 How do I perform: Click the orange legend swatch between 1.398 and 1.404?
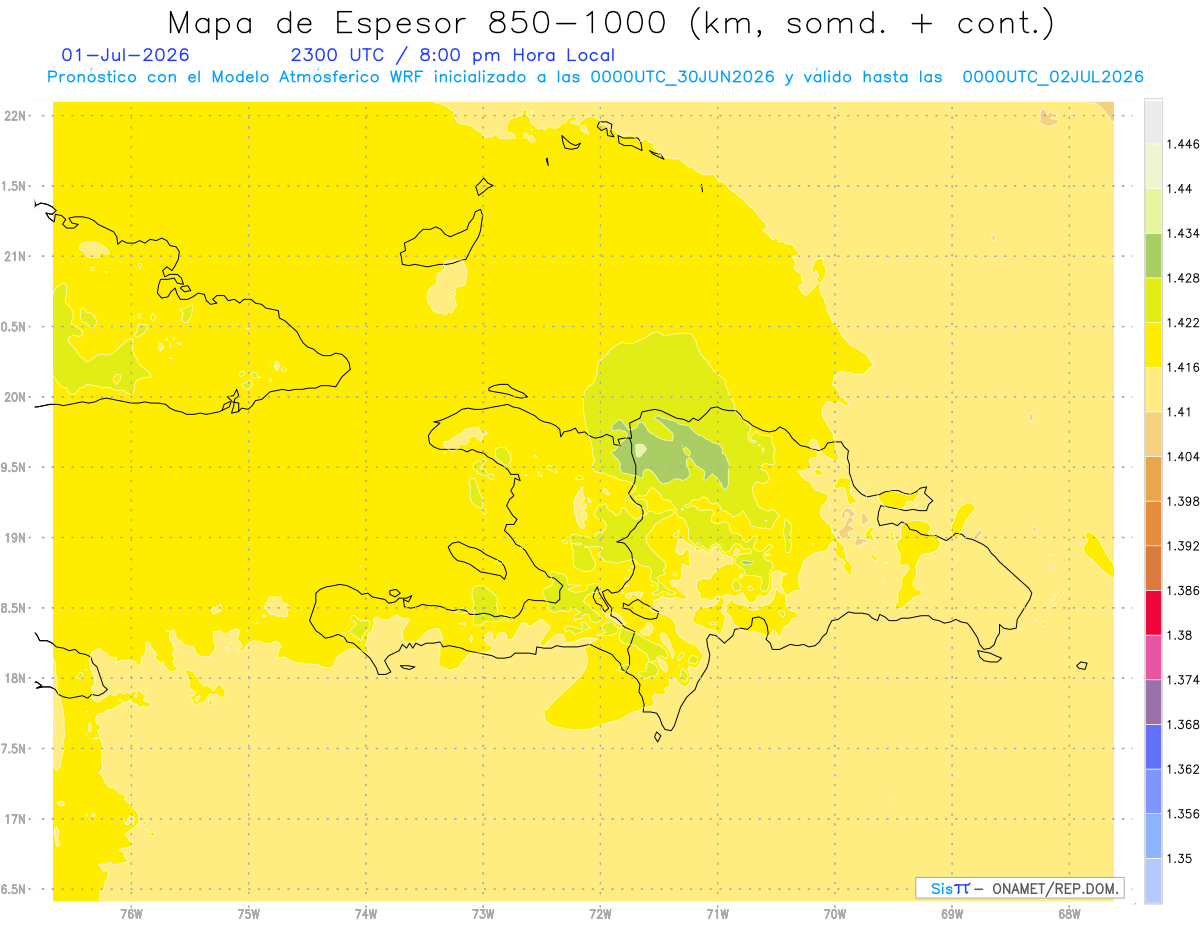pyautogui.click(x=1153, y=478)
